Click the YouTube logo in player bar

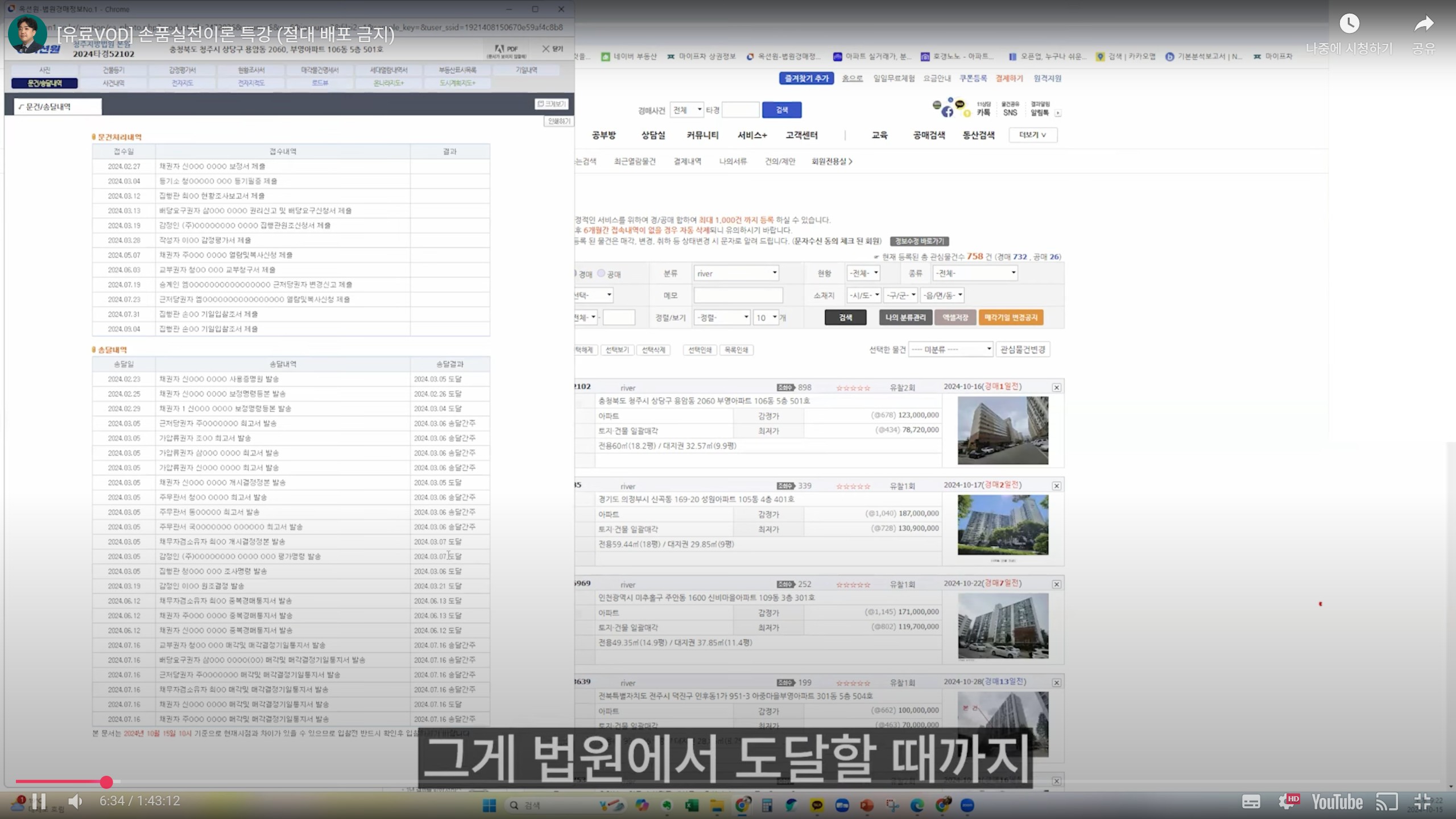click(x=1337, y=802)
